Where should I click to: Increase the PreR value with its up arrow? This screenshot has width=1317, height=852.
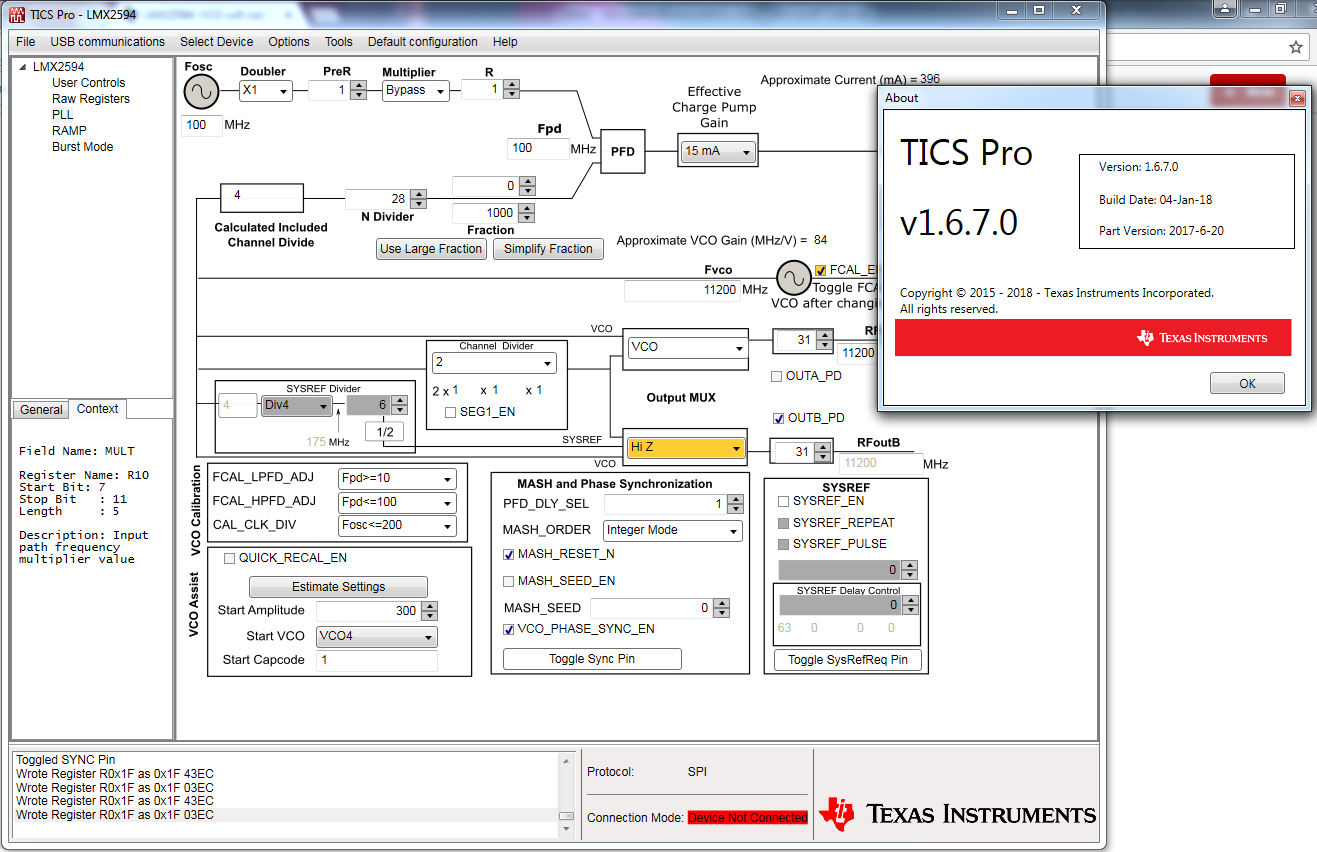357,85
